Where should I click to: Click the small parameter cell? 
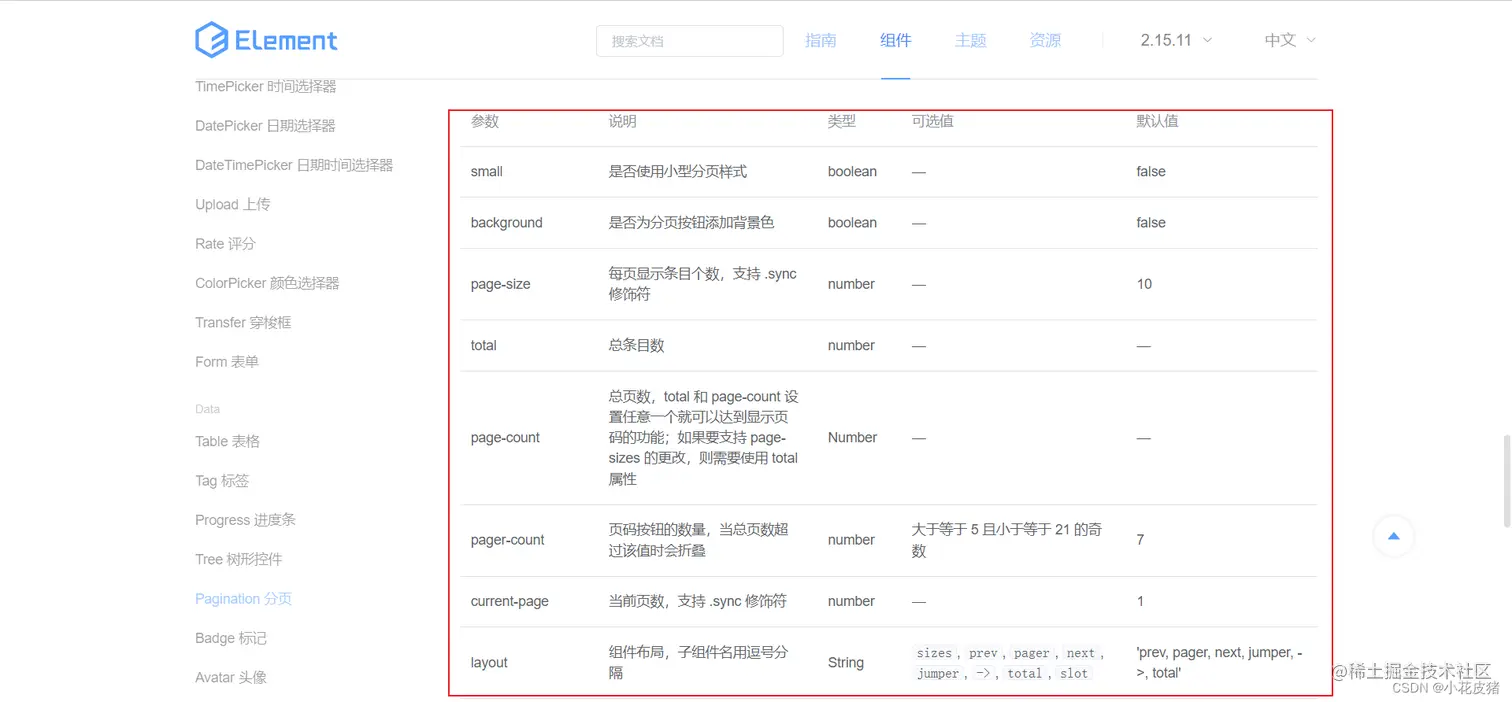click(x=487, y=171)
